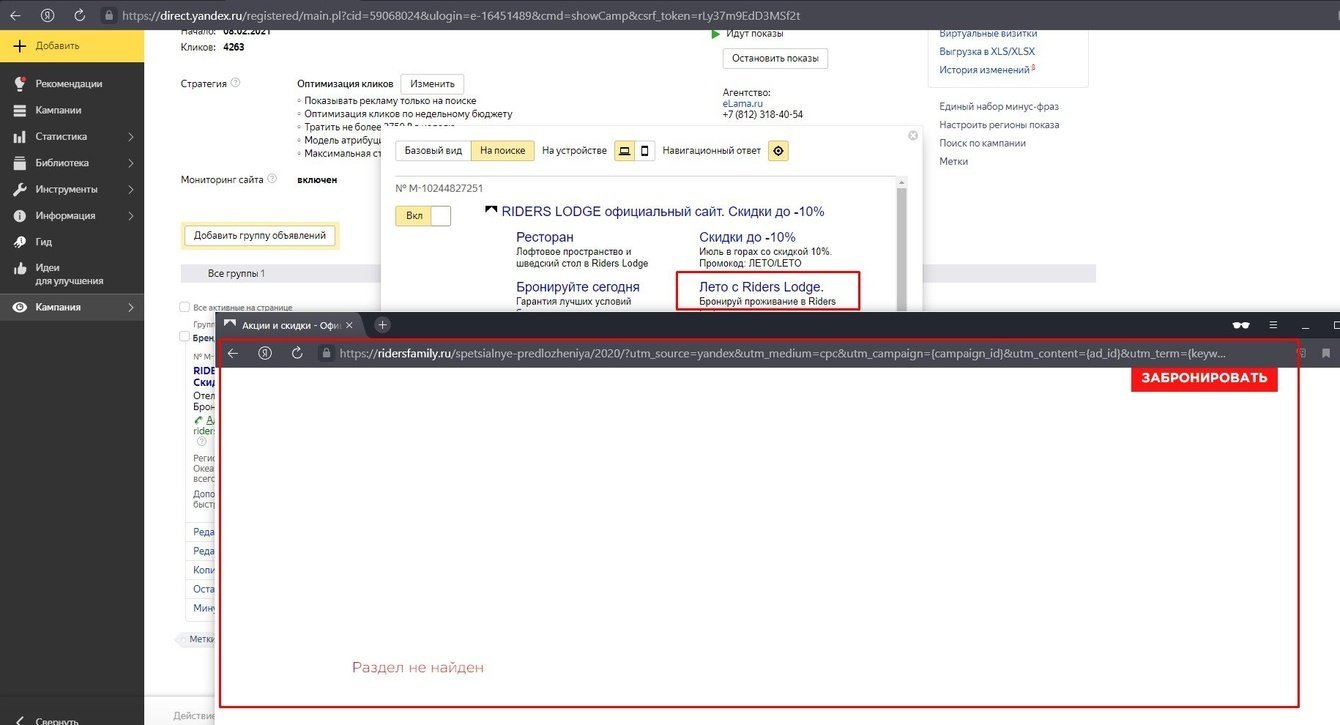Click the padlock icon beside direct.yandex.ru
Screen dimensions: 1340x725
tap(108, 16)
